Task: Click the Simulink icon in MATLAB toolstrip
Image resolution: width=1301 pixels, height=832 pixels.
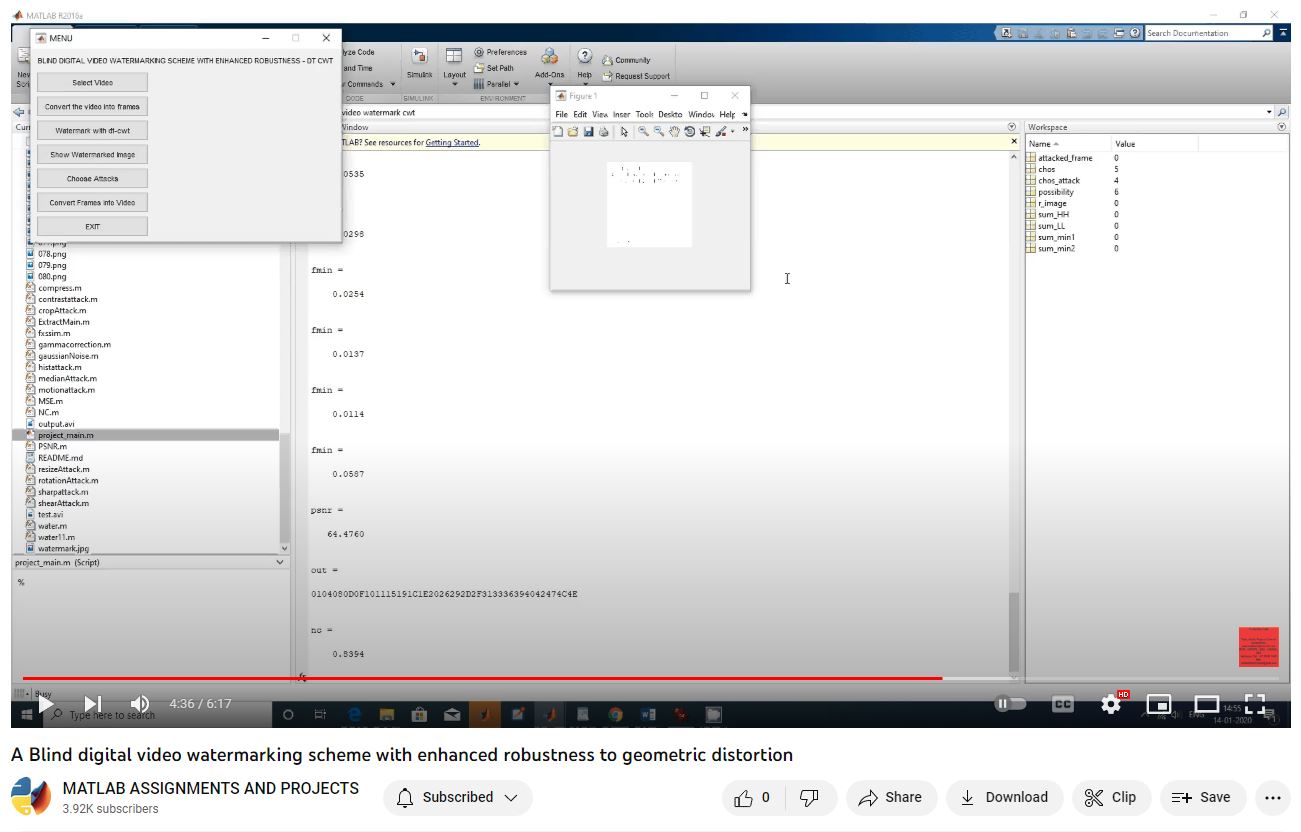Action: [x=419, y=63]
